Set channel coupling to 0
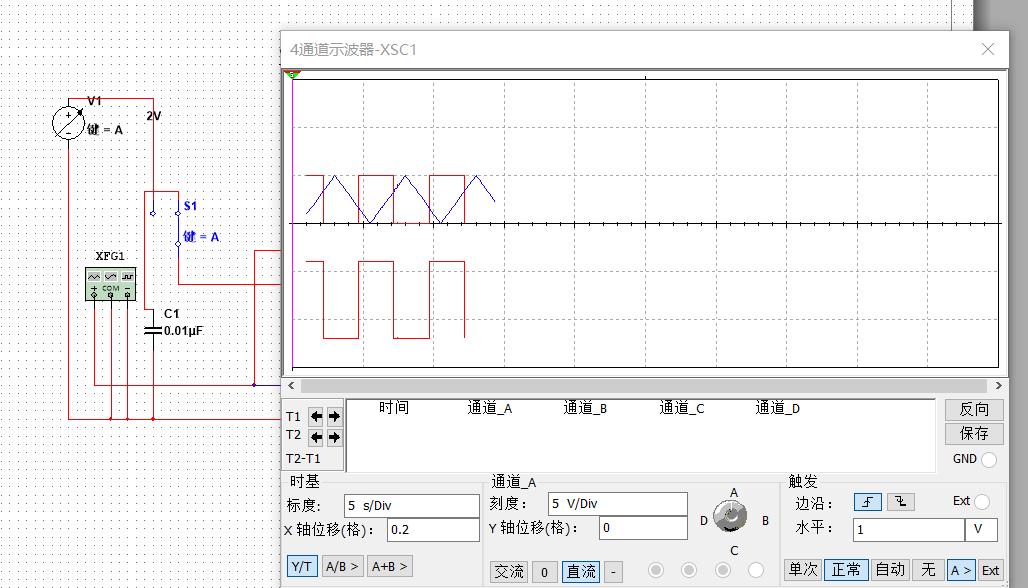This screenshot has width=1028, height=588. (544, 572)
